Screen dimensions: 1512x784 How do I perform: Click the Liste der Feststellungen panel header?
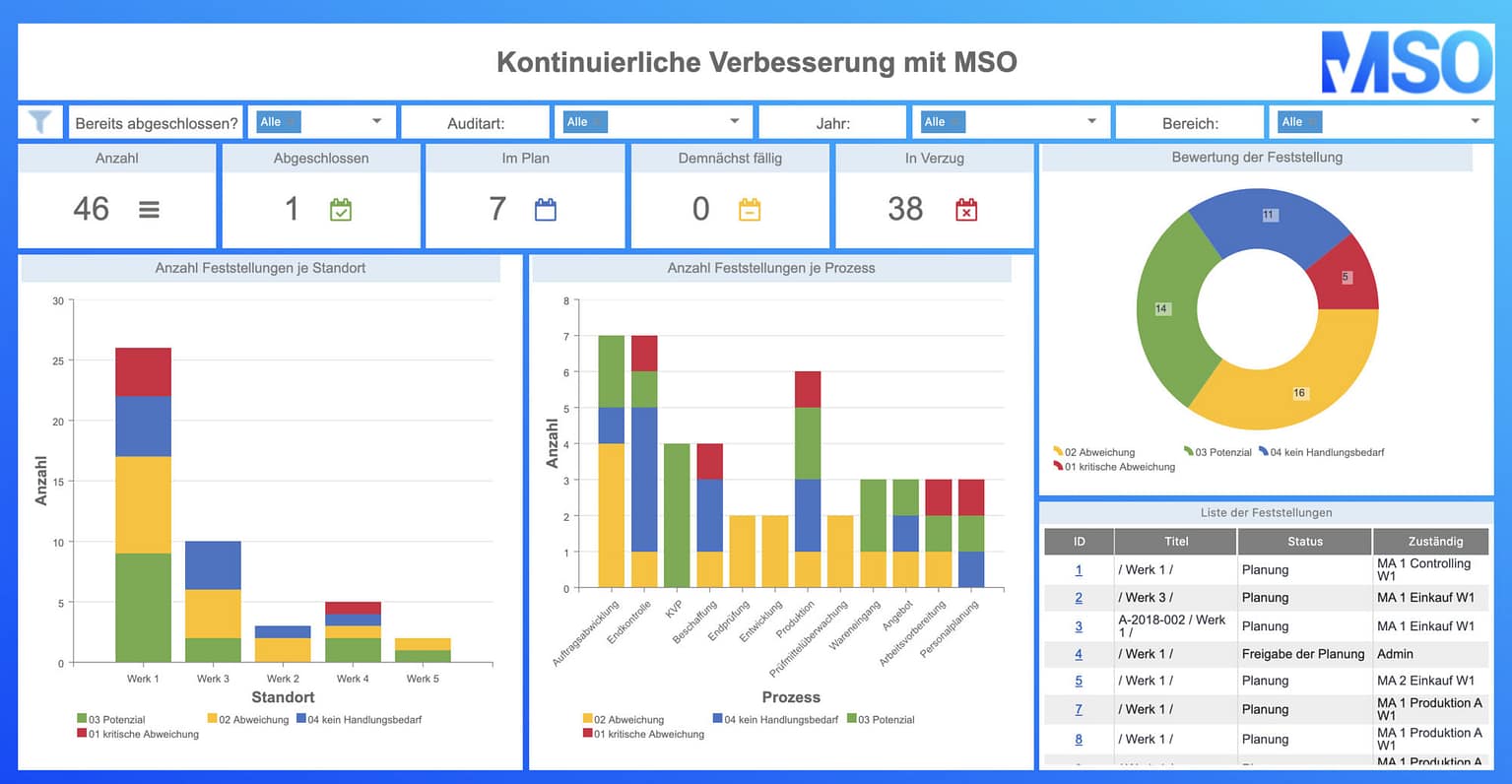[x=1266, y=512]
